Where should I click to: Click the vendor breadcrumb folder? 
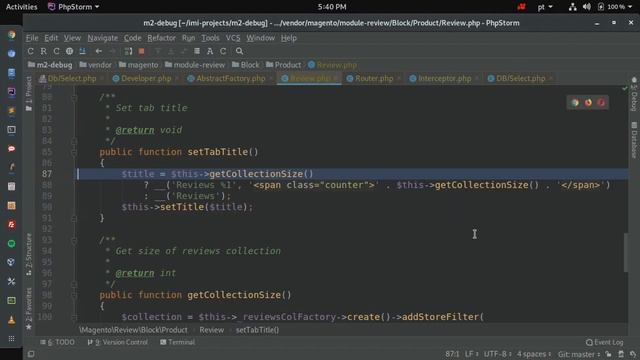(95, 65)
